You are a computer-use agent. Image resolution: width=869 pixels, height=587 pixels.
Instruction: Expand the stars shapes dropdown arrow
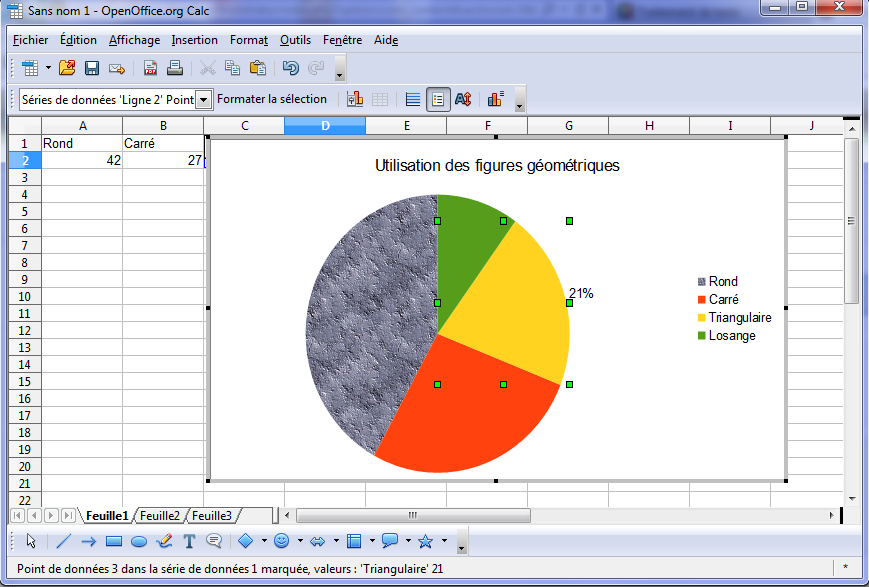(444, 541)
